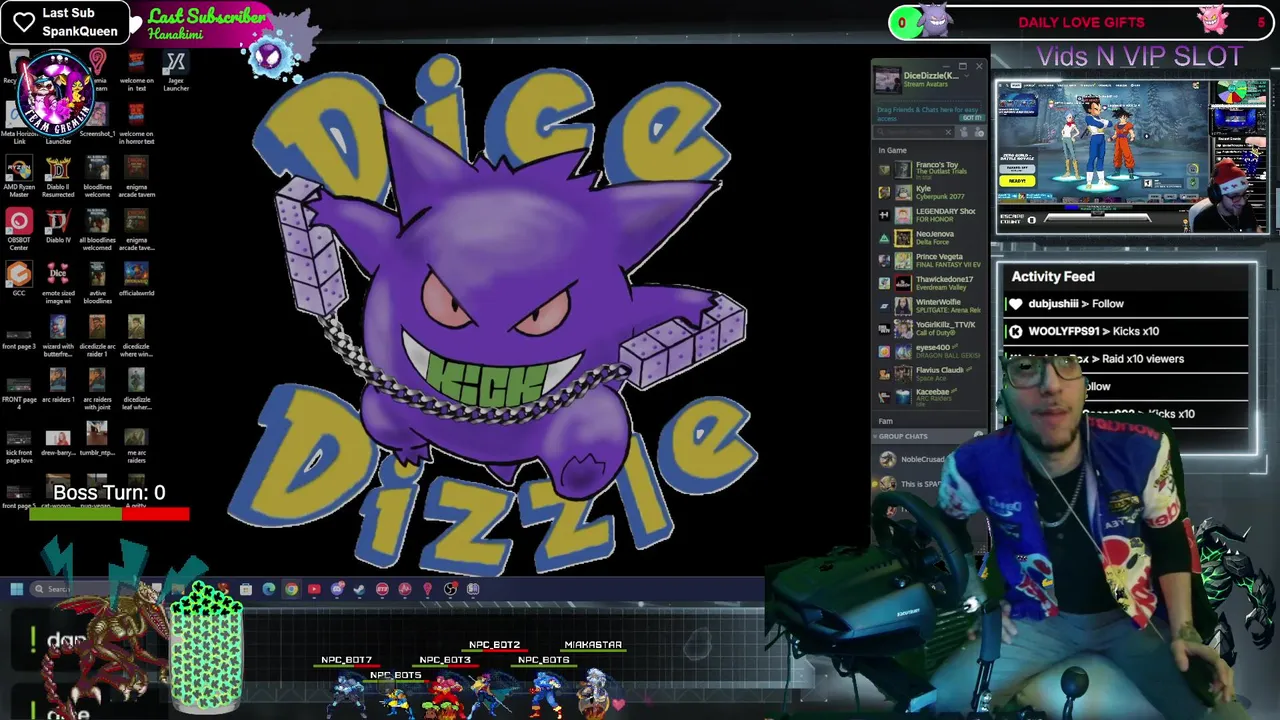Open the 'dicedizzle leaf' desktop file
The height and width of the screenshot is (720, 1280).
pos(136,390)
